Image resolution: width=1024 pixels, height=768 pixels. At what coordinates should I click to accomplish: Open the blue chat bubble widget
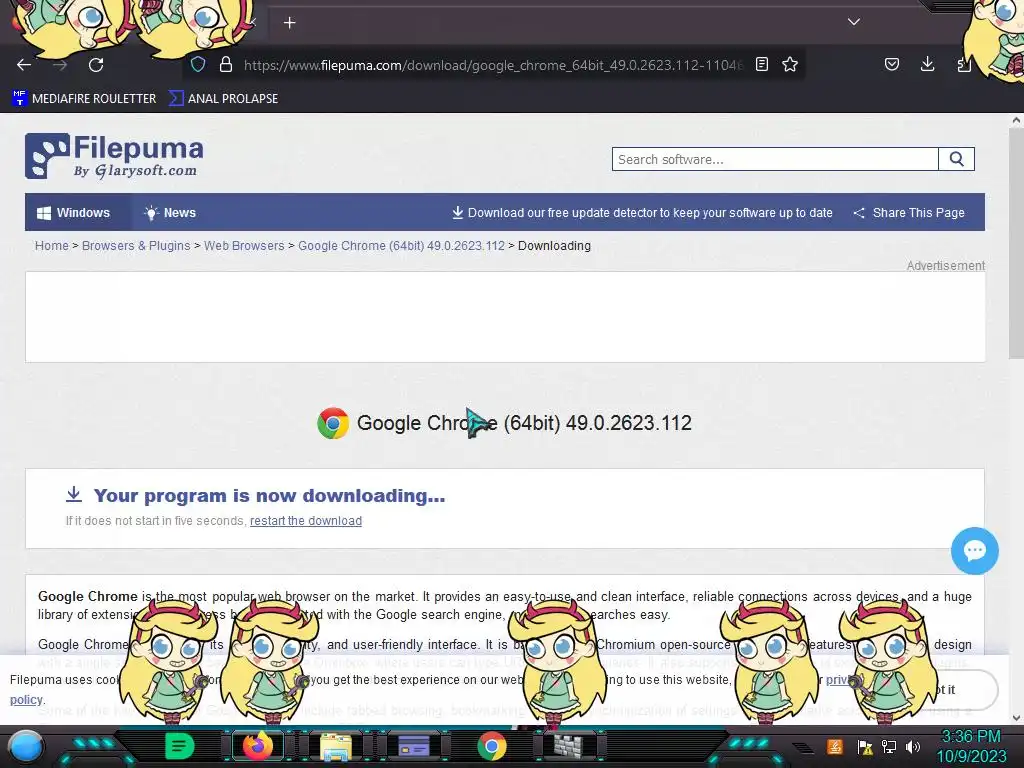point(974,551)
